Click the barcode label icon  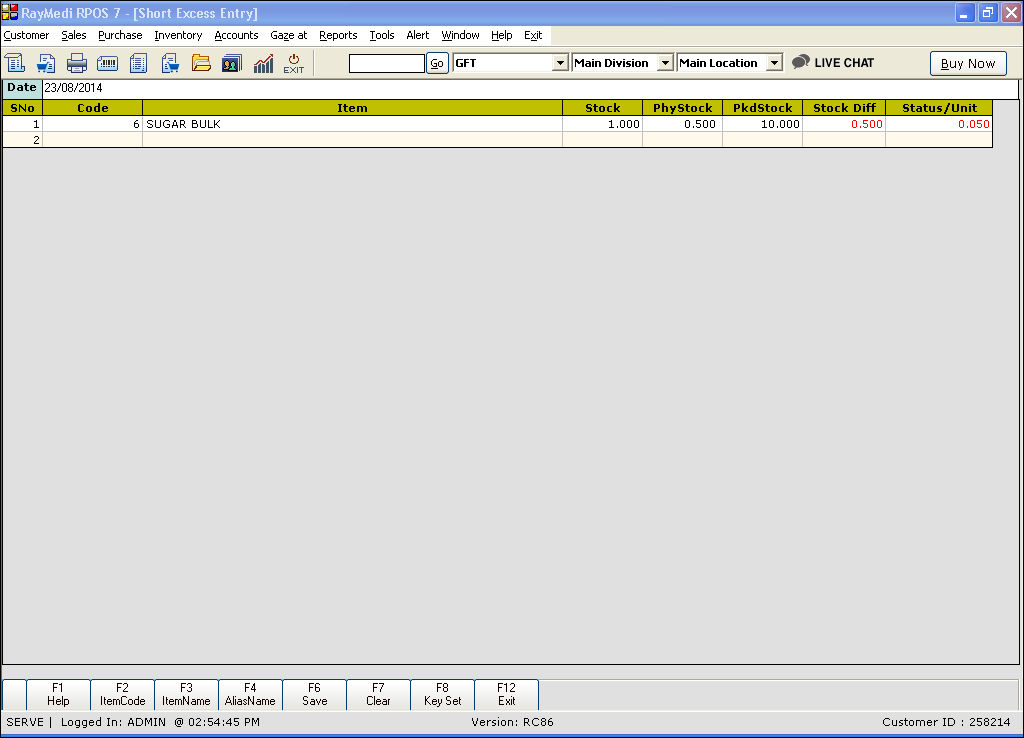(108, 63)
